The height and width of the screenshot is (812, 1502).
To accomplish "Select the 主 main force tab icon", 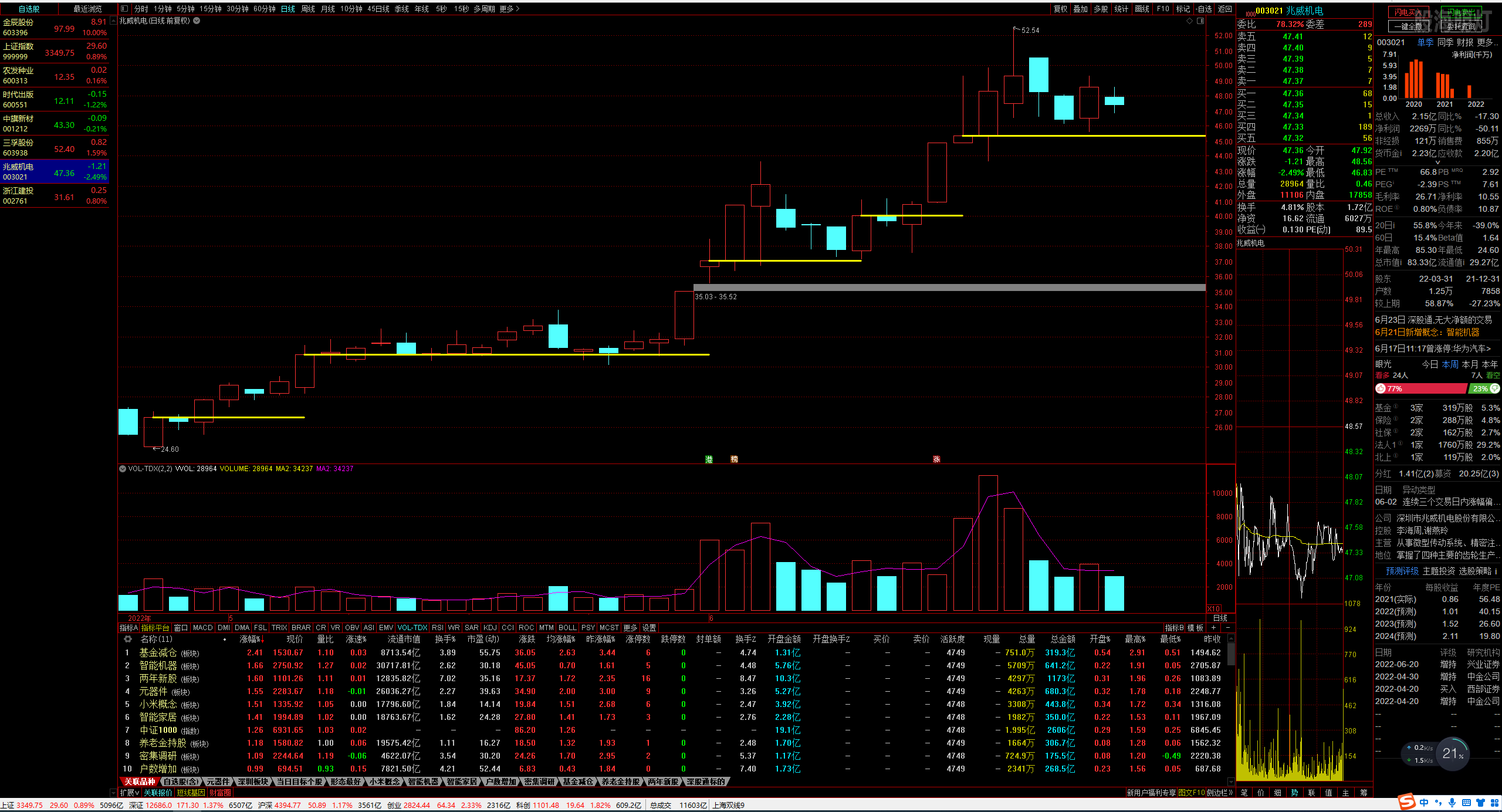I will click(x=1346, y=793).
